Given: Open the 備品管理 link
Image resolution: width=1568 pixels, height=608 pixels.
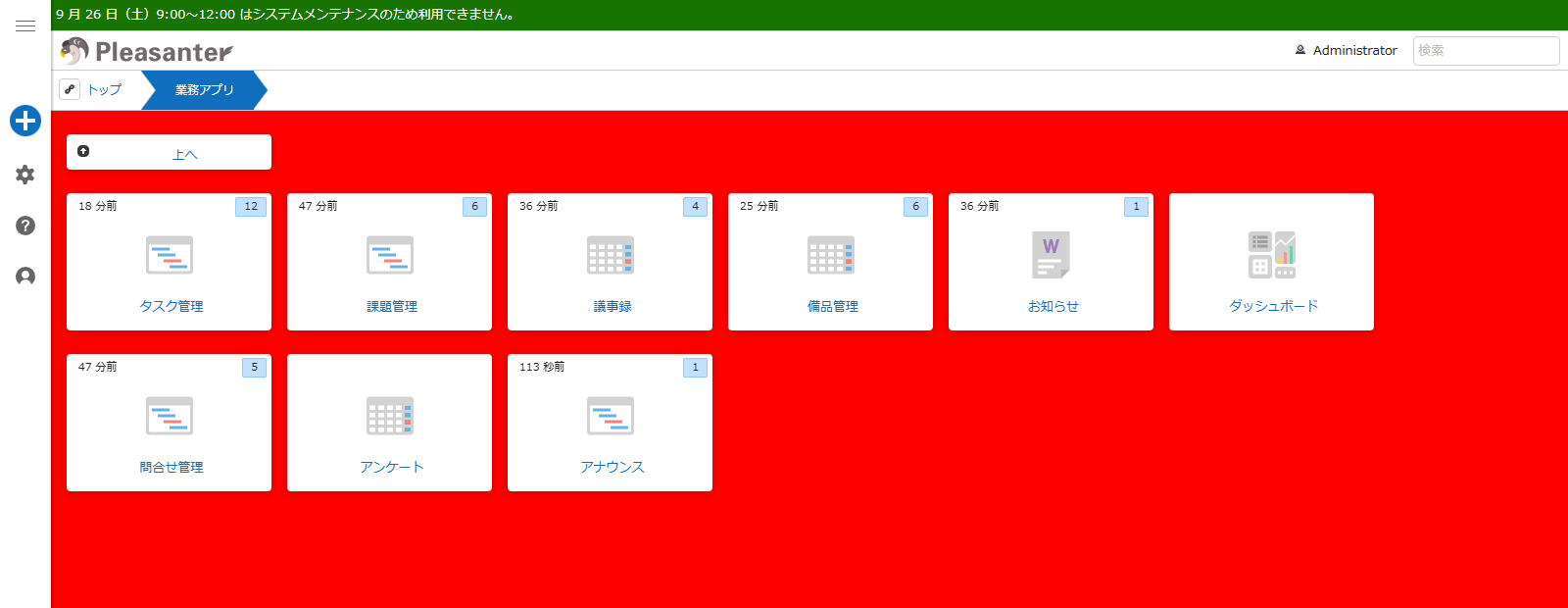Looking at the screenshot, I should [833, 306].
